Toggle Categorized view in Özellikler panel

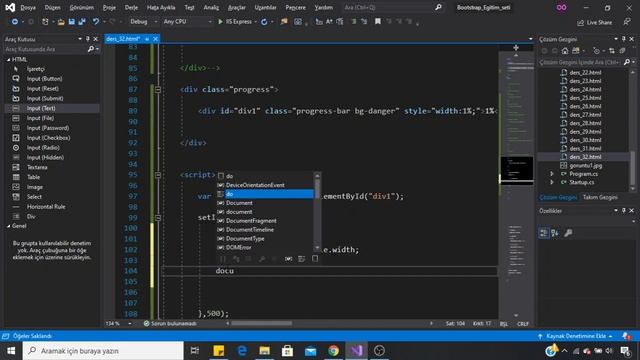tap(544, 233)
